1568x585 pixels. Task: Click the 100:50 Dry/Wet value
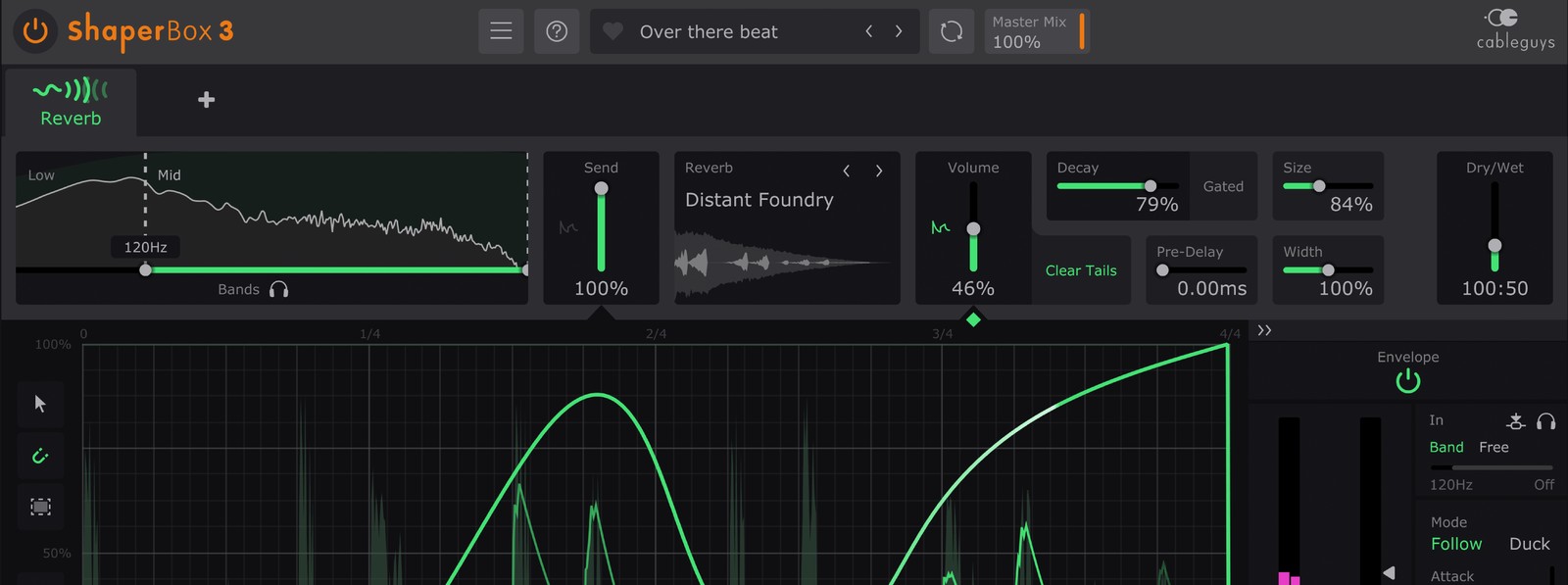[x=1494, y=288]
